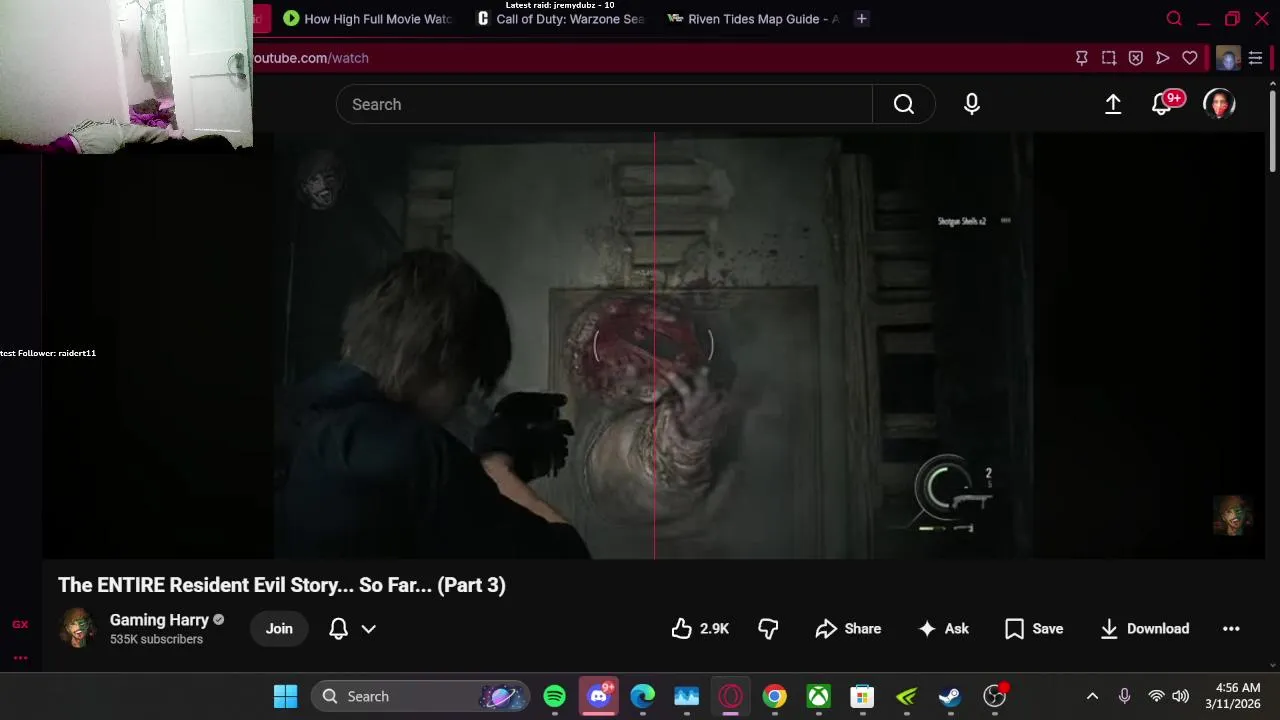Open Opera flow send icon
1280x720 pixels.
click(1163, 58)
